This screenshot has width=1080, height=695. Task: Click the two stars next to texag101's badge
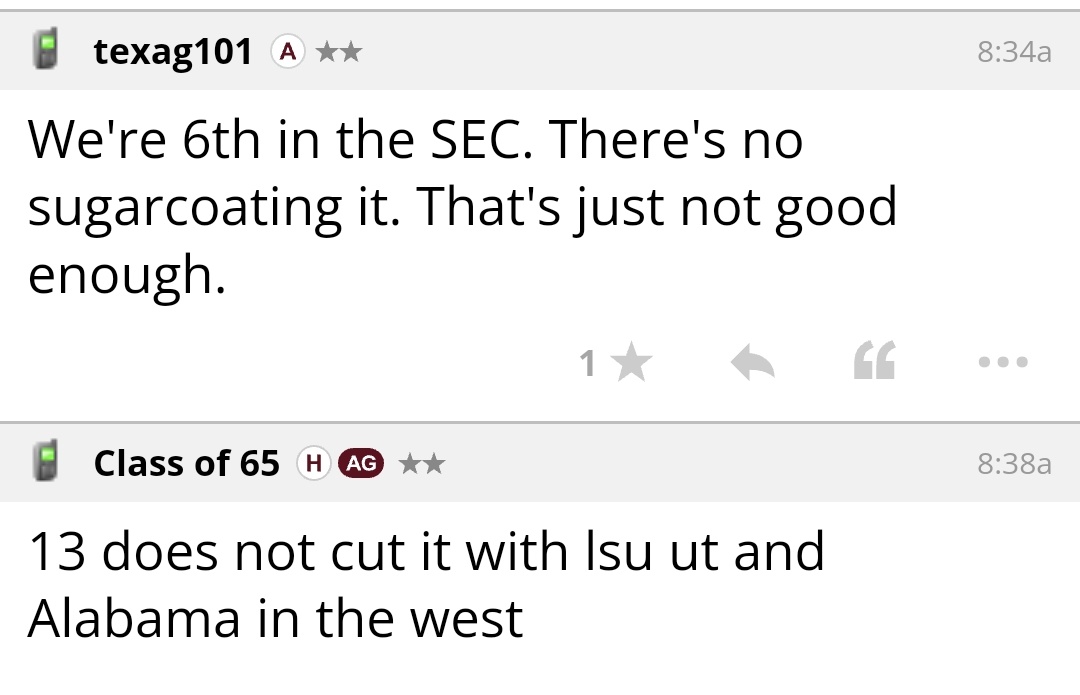click(338, 52)
